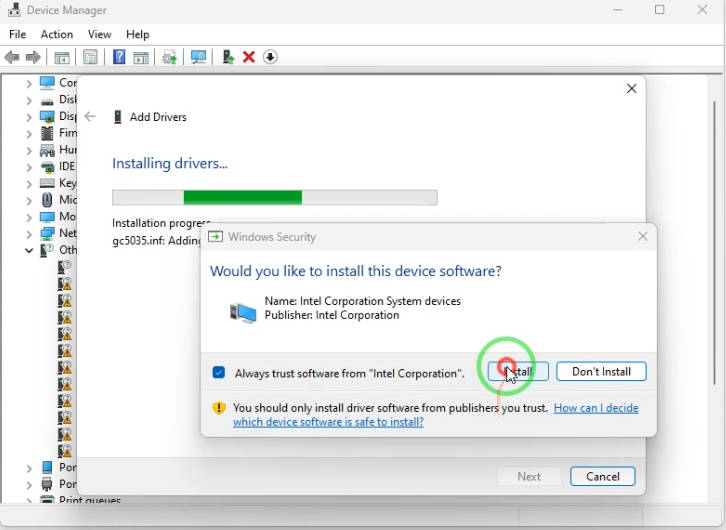Expand the Display adapters node chevron
Image resolution: width=726 pixels, height=530 pixels.
[29, 117]
